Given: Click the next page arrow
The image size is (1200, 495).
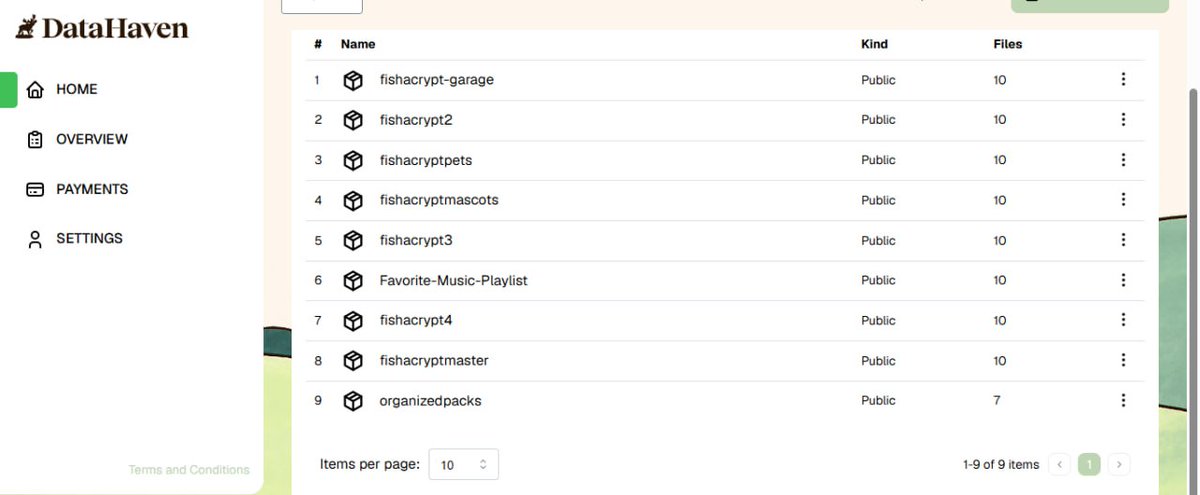Looking at the screenshot, I should [x=1120, y=464].
